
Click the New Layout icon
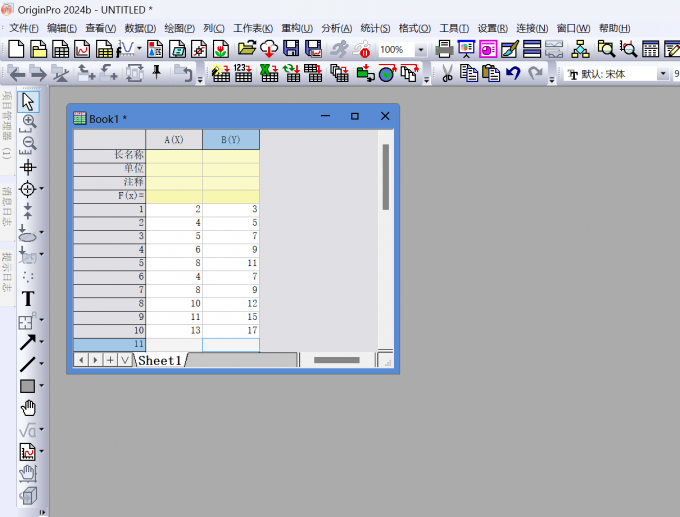[155, 49]
